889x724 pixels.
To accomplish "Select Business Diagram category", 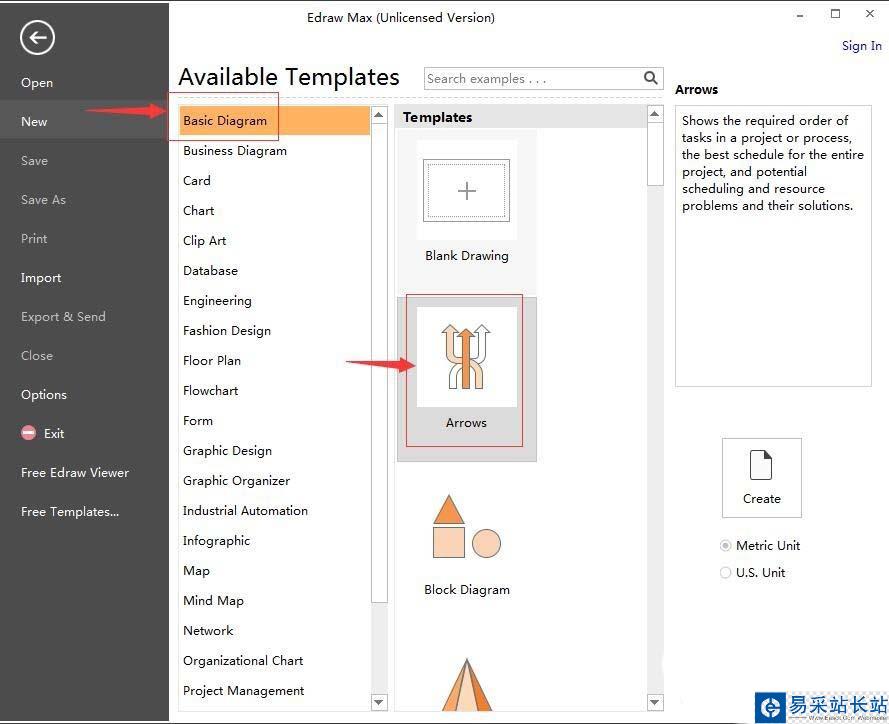I will point(235,151).
